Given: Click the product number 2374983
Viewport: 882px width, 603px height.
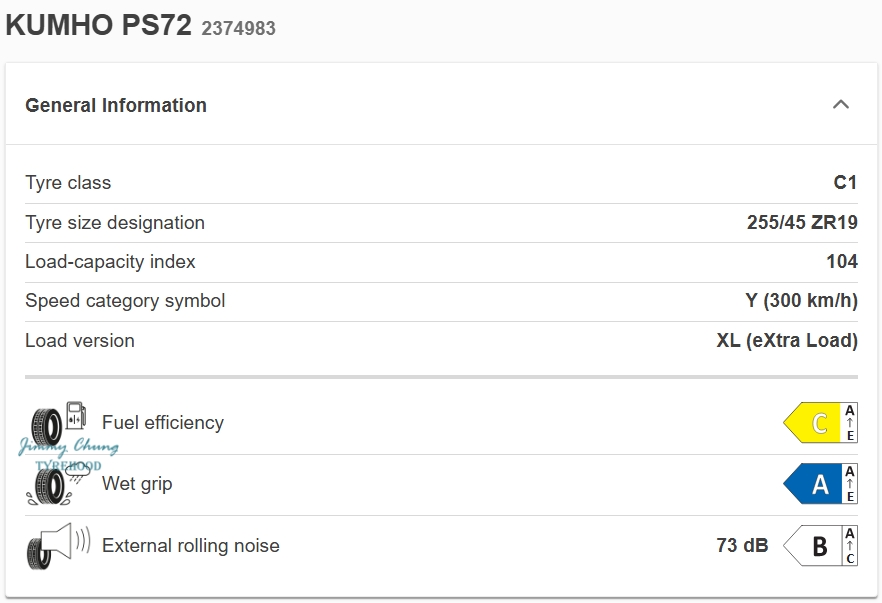Looking at the screenshot, I should (x=238, y=29).
